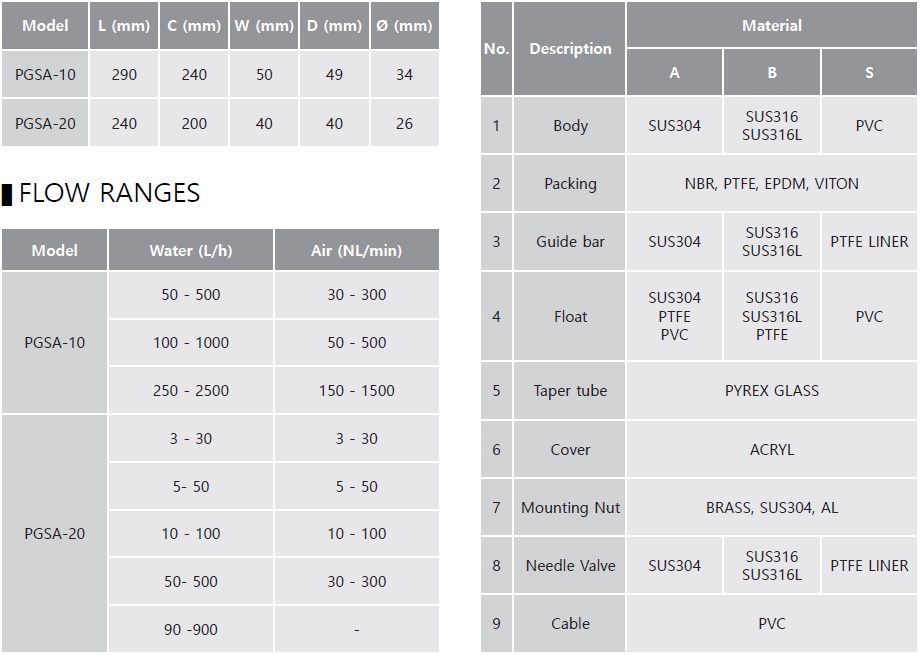Image resolution: width=920 pixels, height=655 pixels.
Task: Click the Material header cell
Action: click(x=771, y=26)
